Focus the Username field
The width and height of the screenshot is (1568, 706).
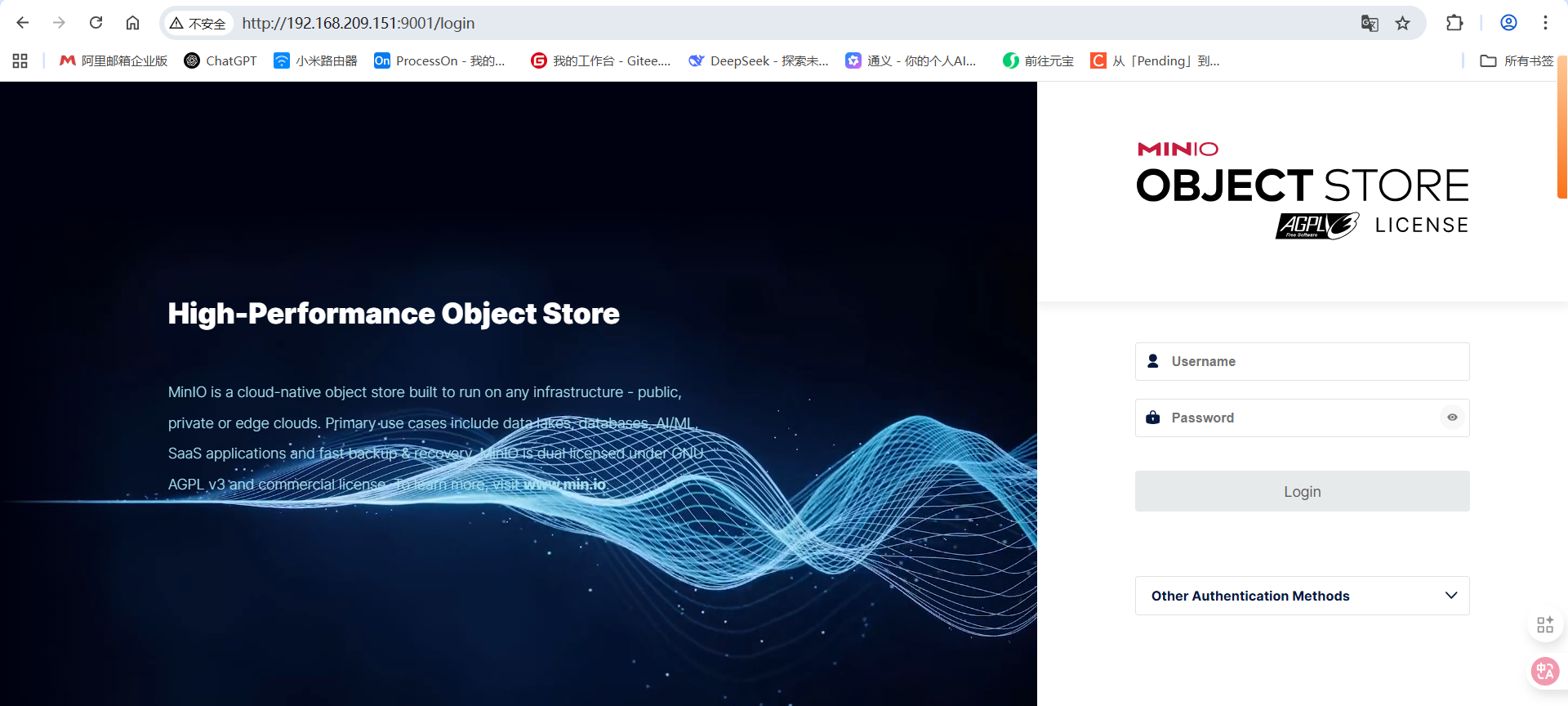click(1302, 361)
